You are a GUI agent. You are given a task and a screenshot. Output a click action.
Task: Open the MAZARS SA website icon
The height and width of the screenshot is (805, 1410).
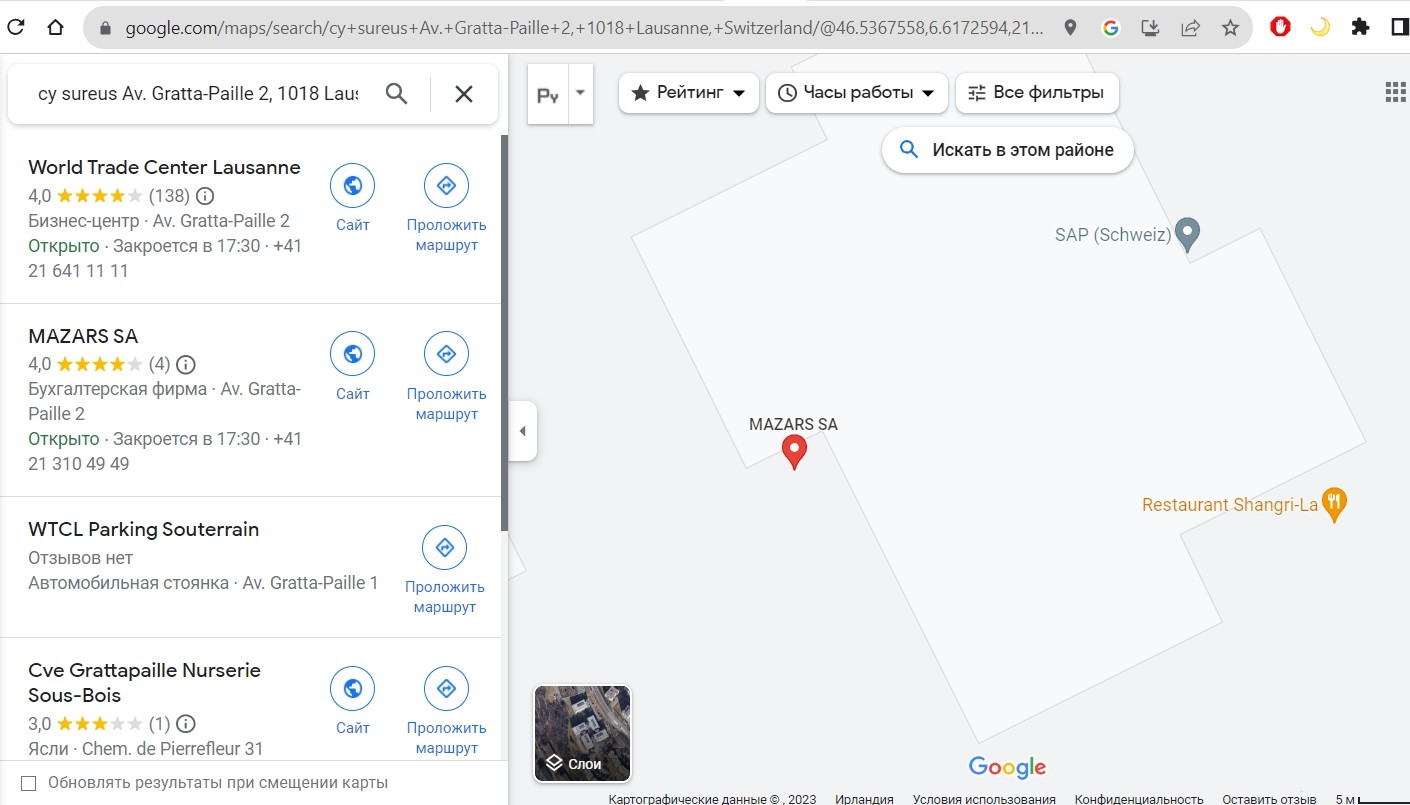[x=352, y=354]
